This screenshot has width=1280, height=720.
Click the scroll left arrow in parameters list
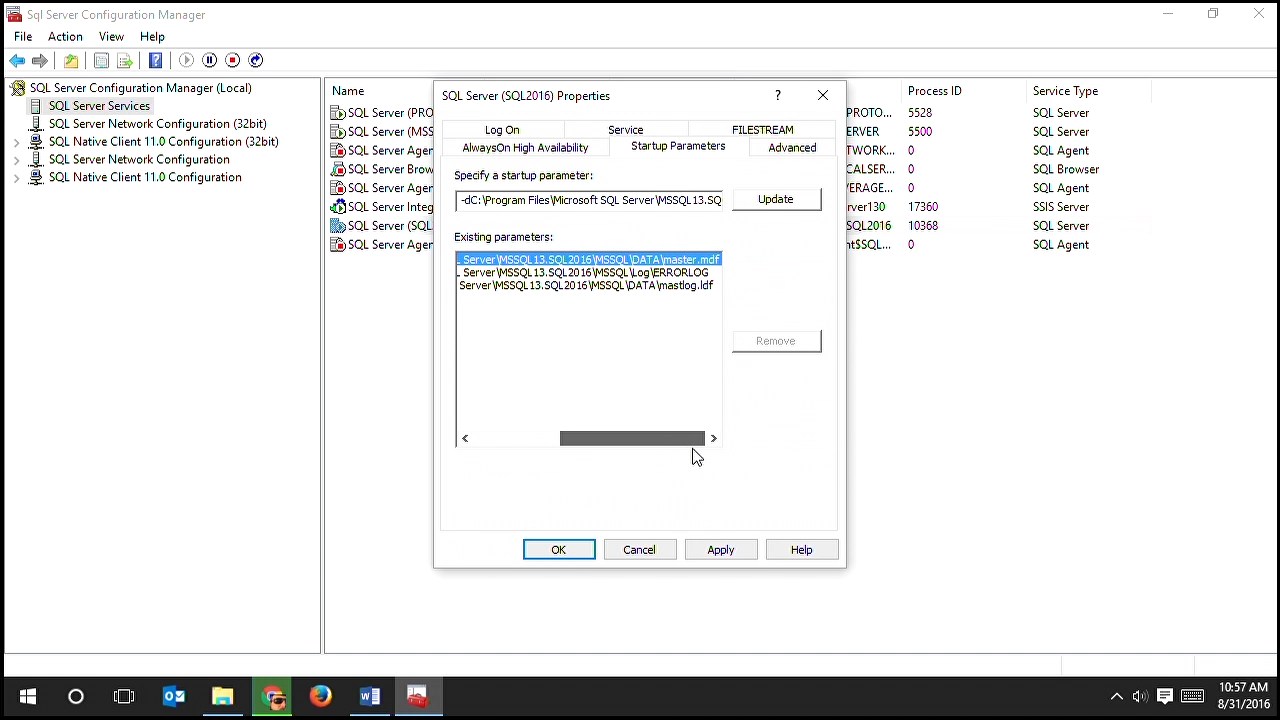click(465, 438)
